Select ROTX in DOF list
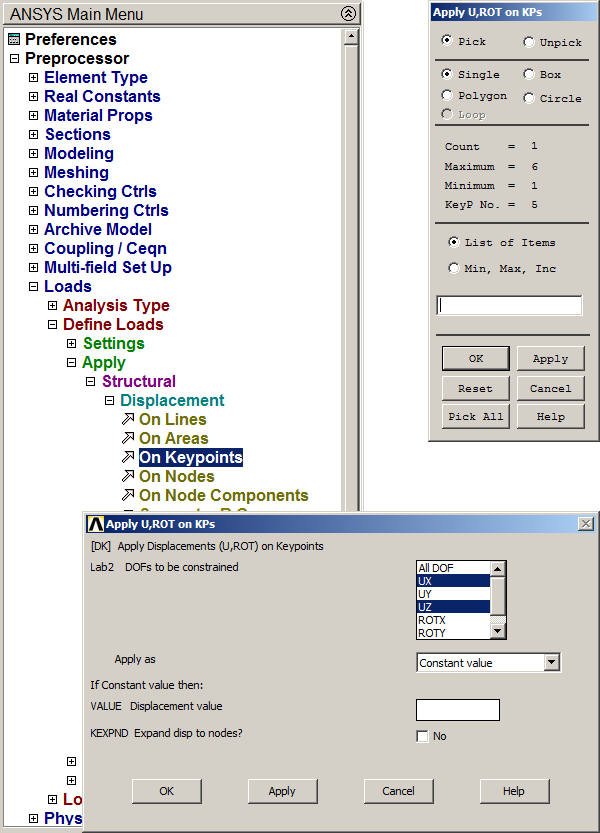The height and width of the screenshot is (833, 600). tap(453, 620)
